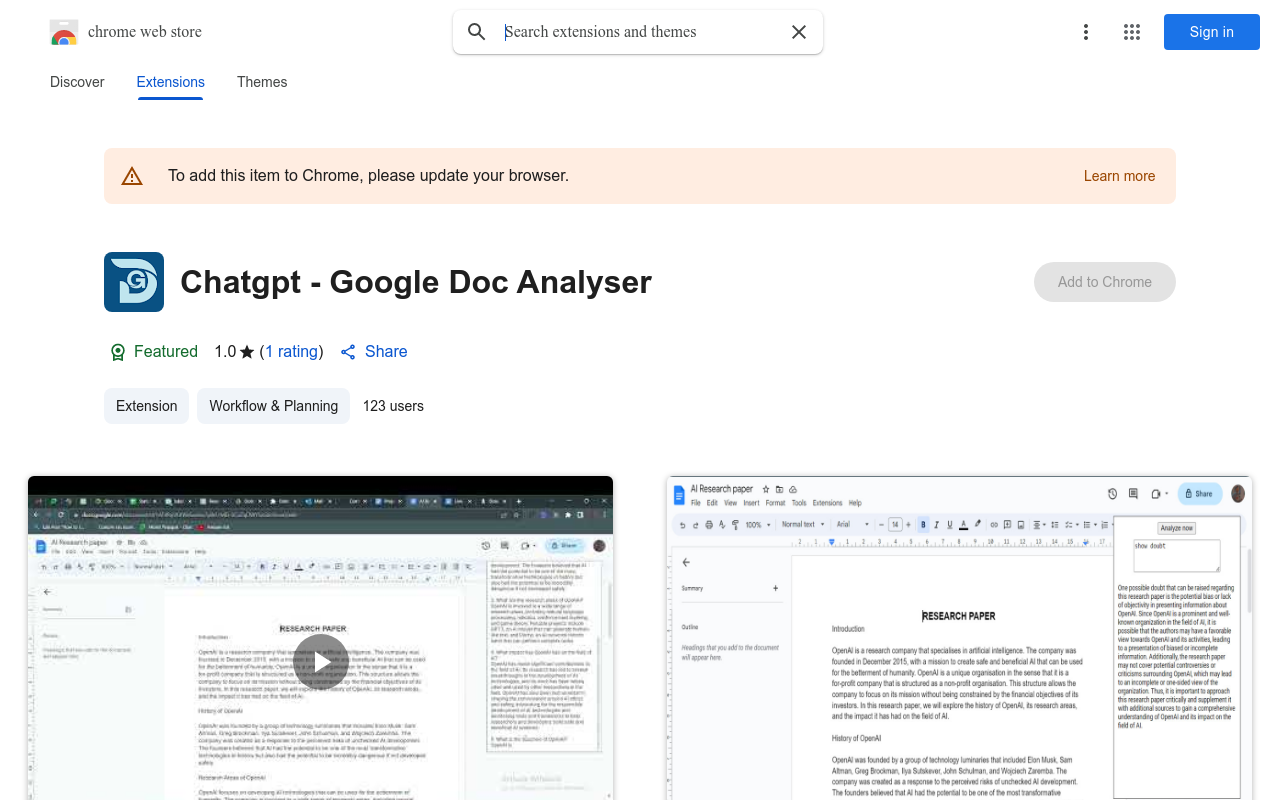Click the Chrome Web Store logo
This screenshot has width=1280, height=800.
[64, 32]
